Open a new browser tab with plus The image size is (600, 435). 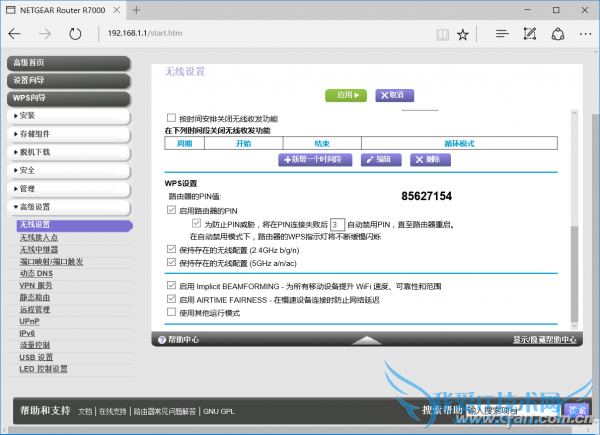click(136, 10)
